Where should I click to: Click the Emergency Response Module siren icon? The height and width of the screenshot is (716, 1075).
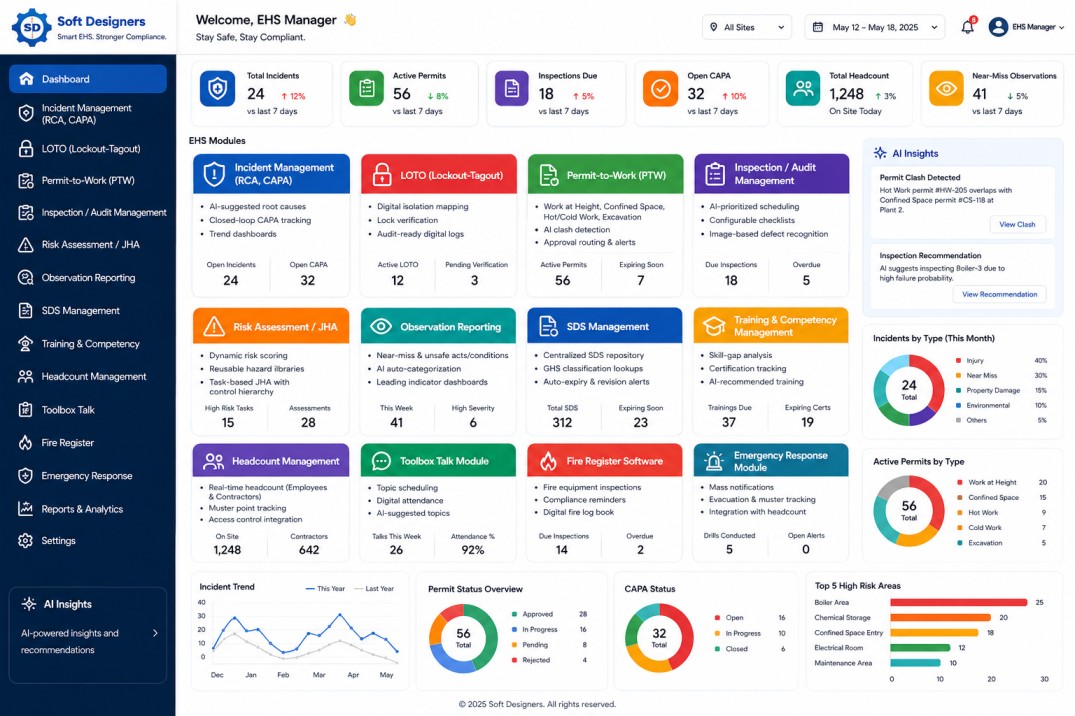714,461
